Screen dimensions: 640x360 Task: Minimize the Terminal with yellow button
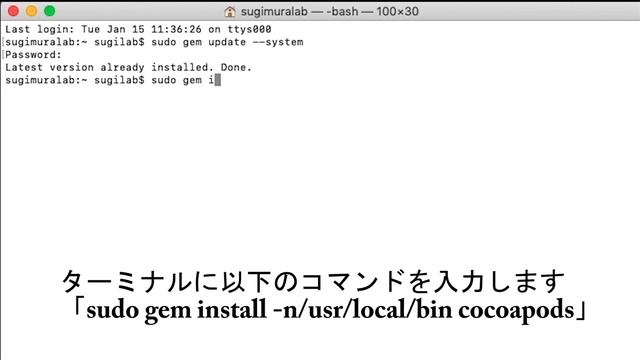(x=31, y=11)
